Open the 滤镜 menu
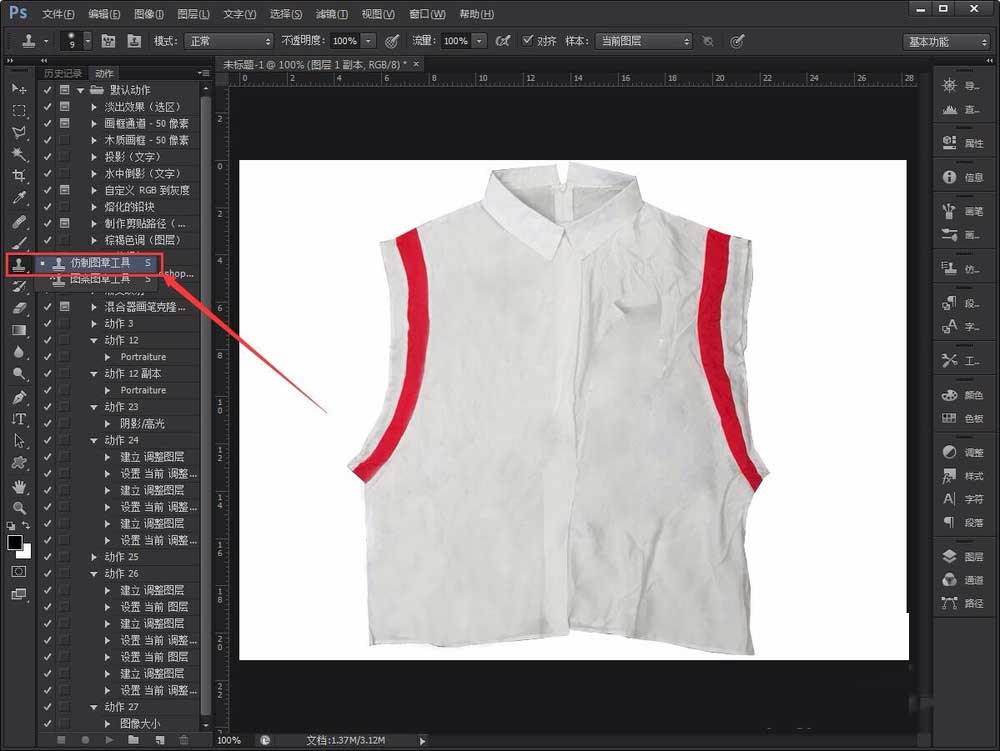 coord(330,13)
